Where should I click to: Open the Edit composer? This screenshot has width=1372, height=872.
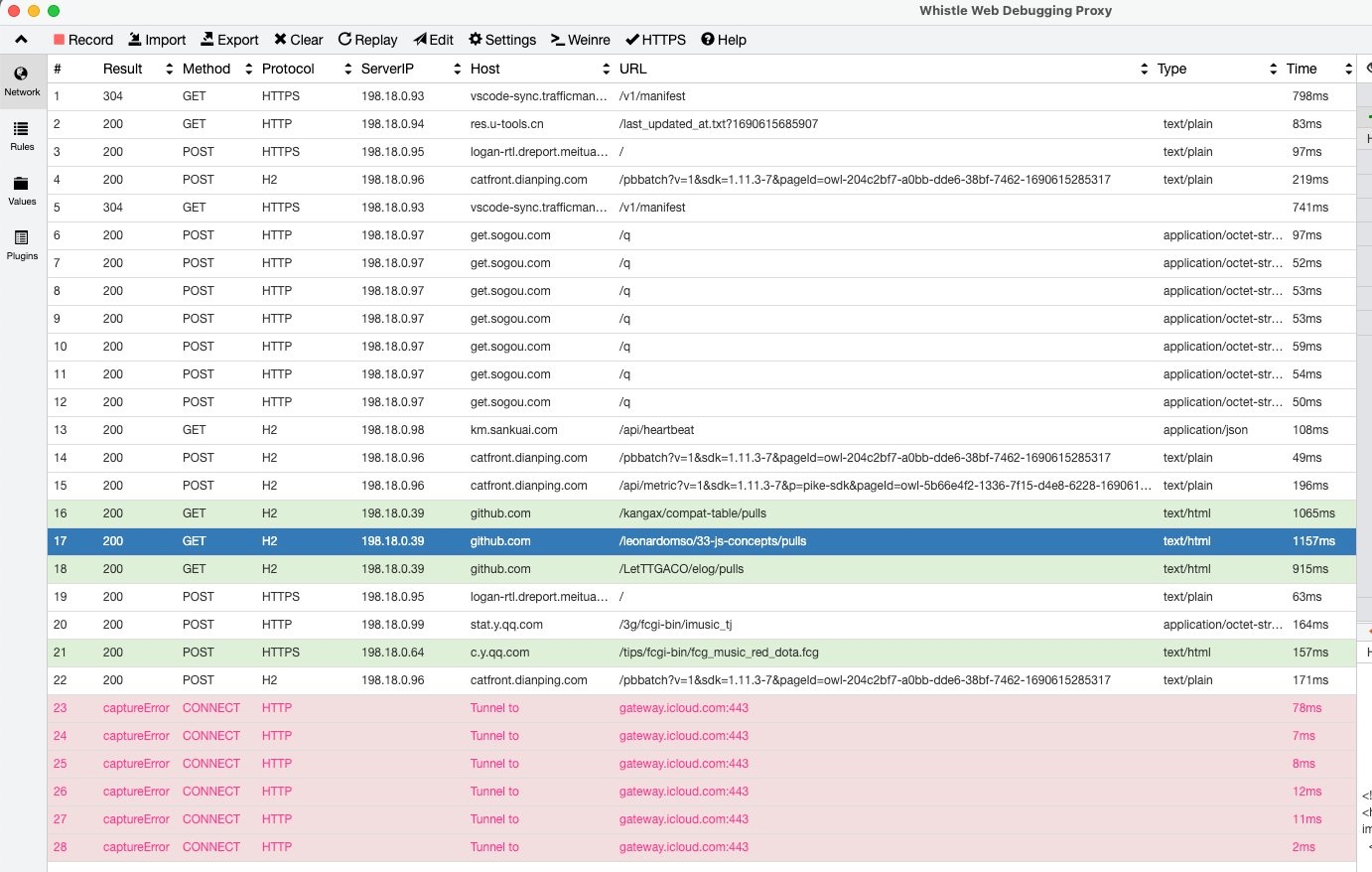[x=434, y=40]
